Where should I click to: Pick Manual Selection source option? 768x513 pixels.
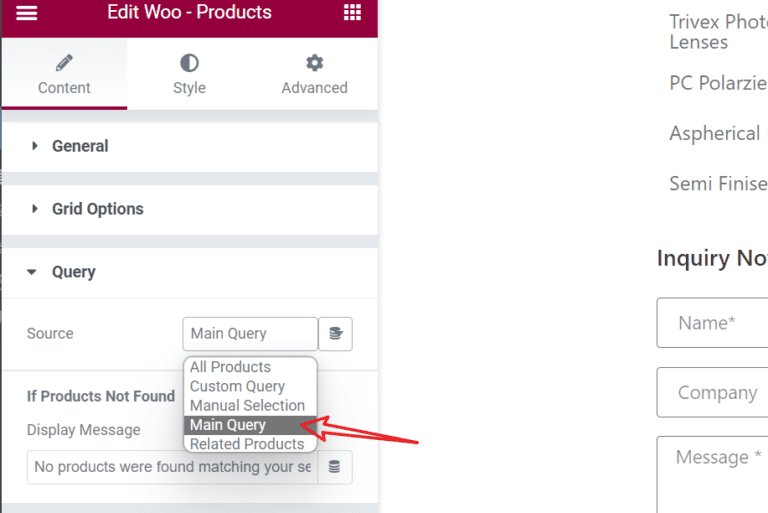(x=247, y=405)
